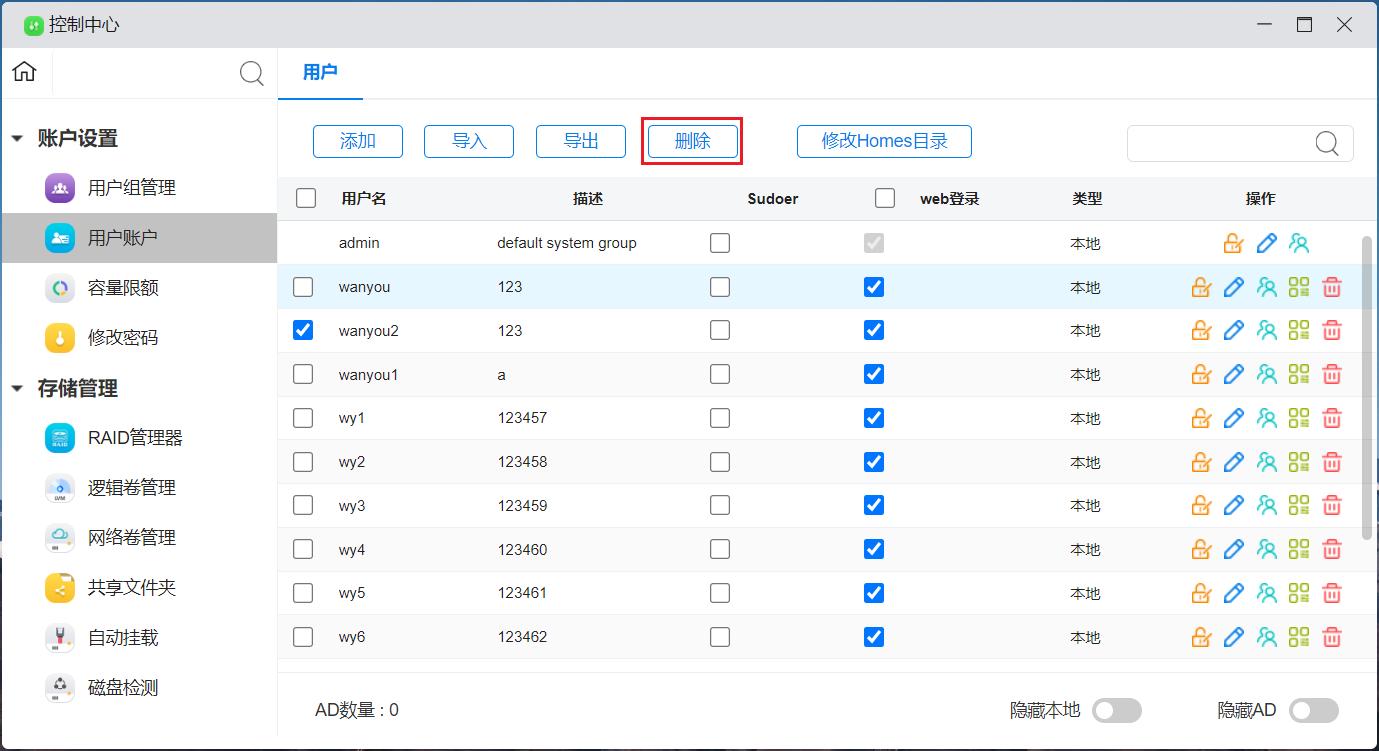Viewport: 1379px width, 751px height.
Task: Click the sidebar search magnifier icon
Action: tap(252, 73)
